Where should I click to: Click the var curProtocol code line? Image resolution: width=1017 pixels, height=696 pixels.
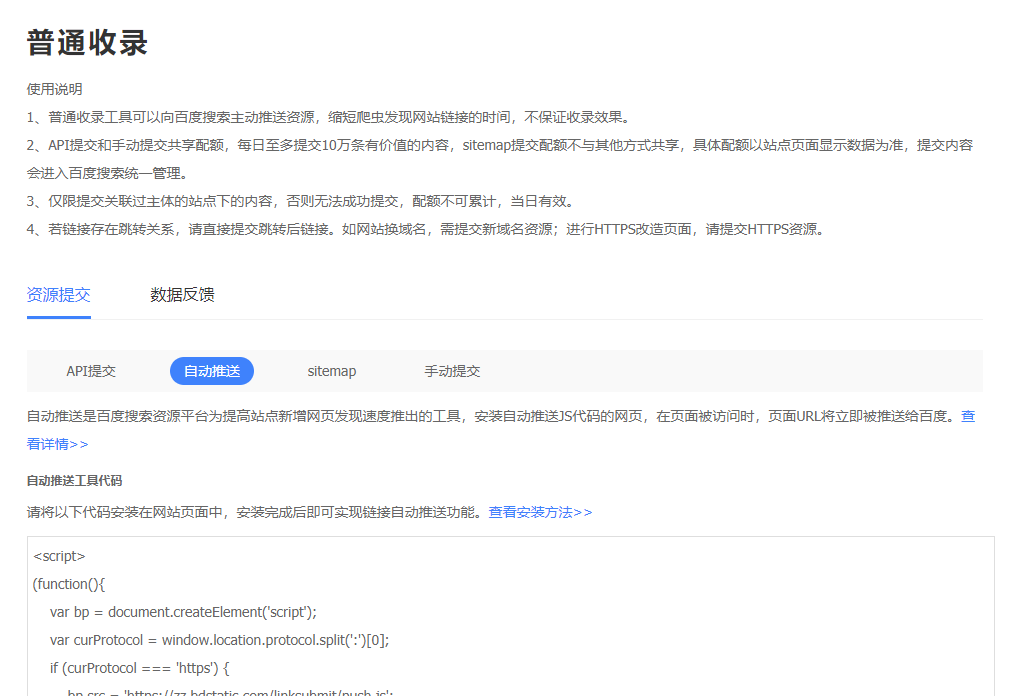coord(218,640)
